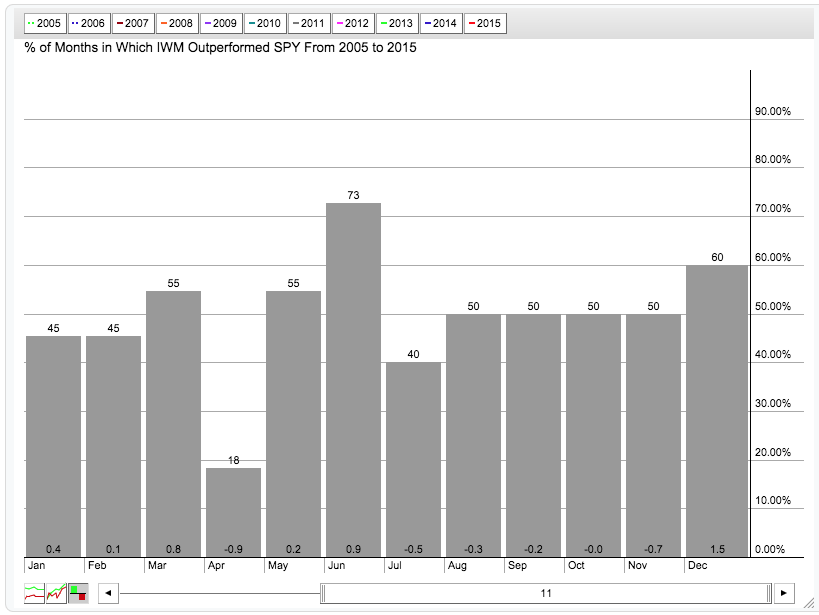Click the March bar with 0.8 value

click(x=173, y=424)
